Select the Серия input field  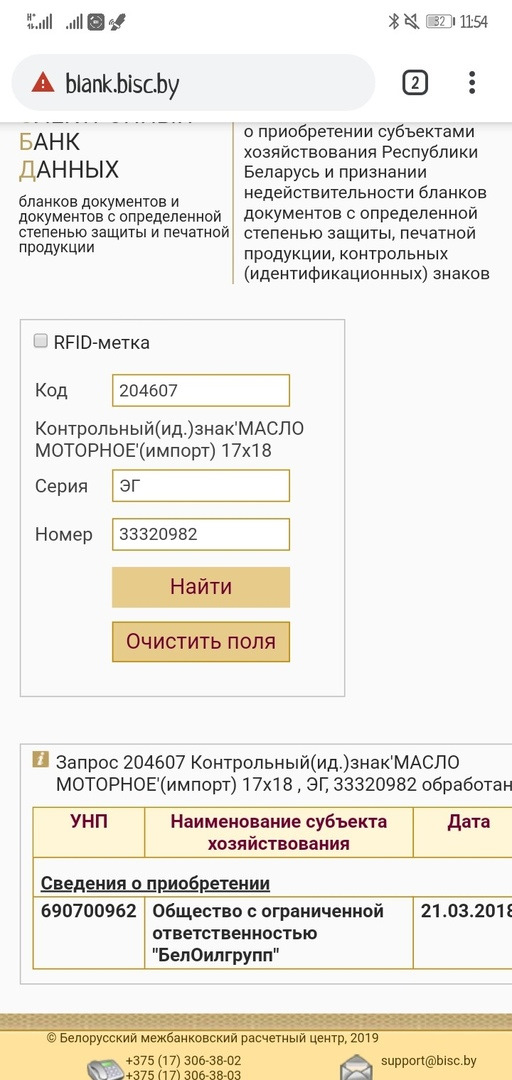pyautogui.click(x=201, y=486)
